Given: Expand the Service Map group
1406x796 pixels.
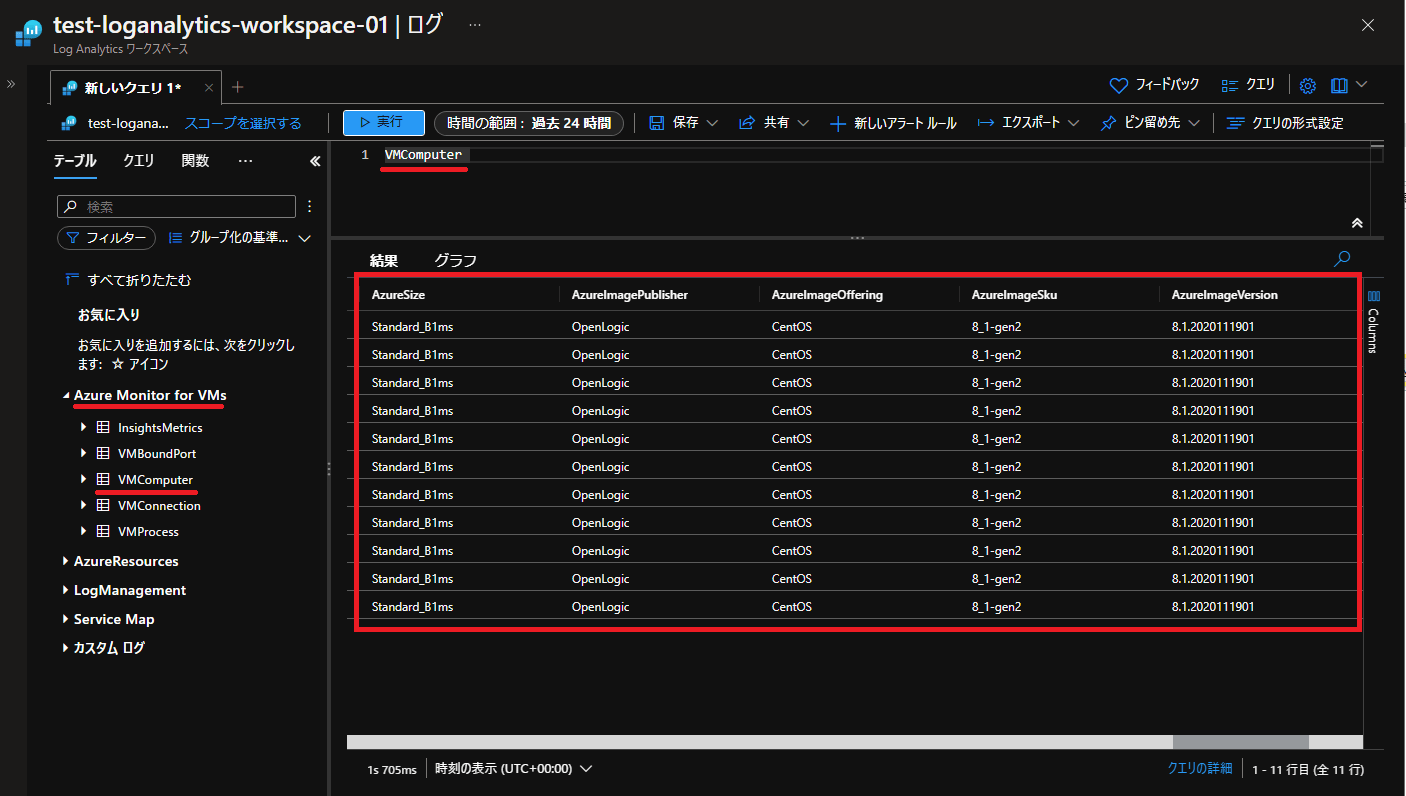Looking at the screenshot, I should click(66, 619).
